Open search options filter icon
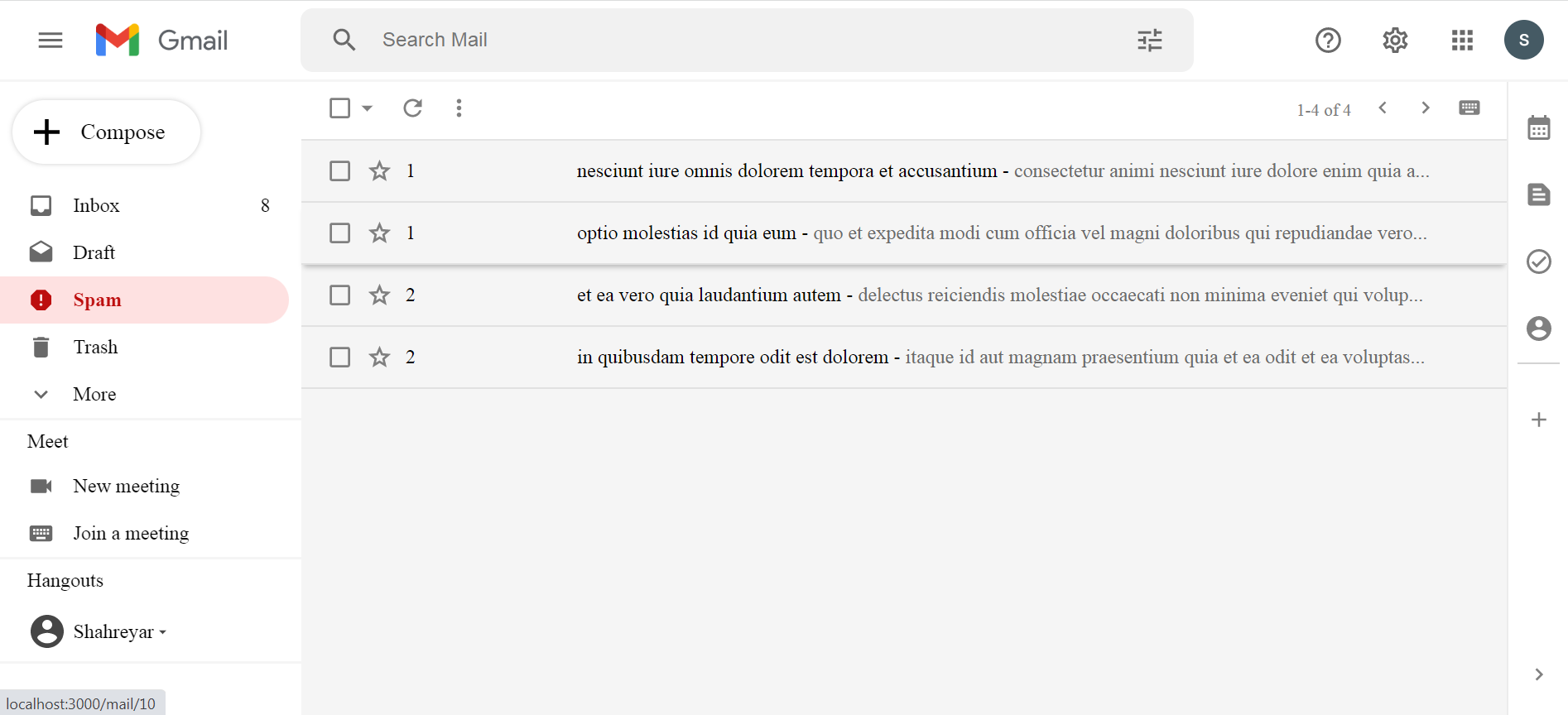 tap(1149, 40)
